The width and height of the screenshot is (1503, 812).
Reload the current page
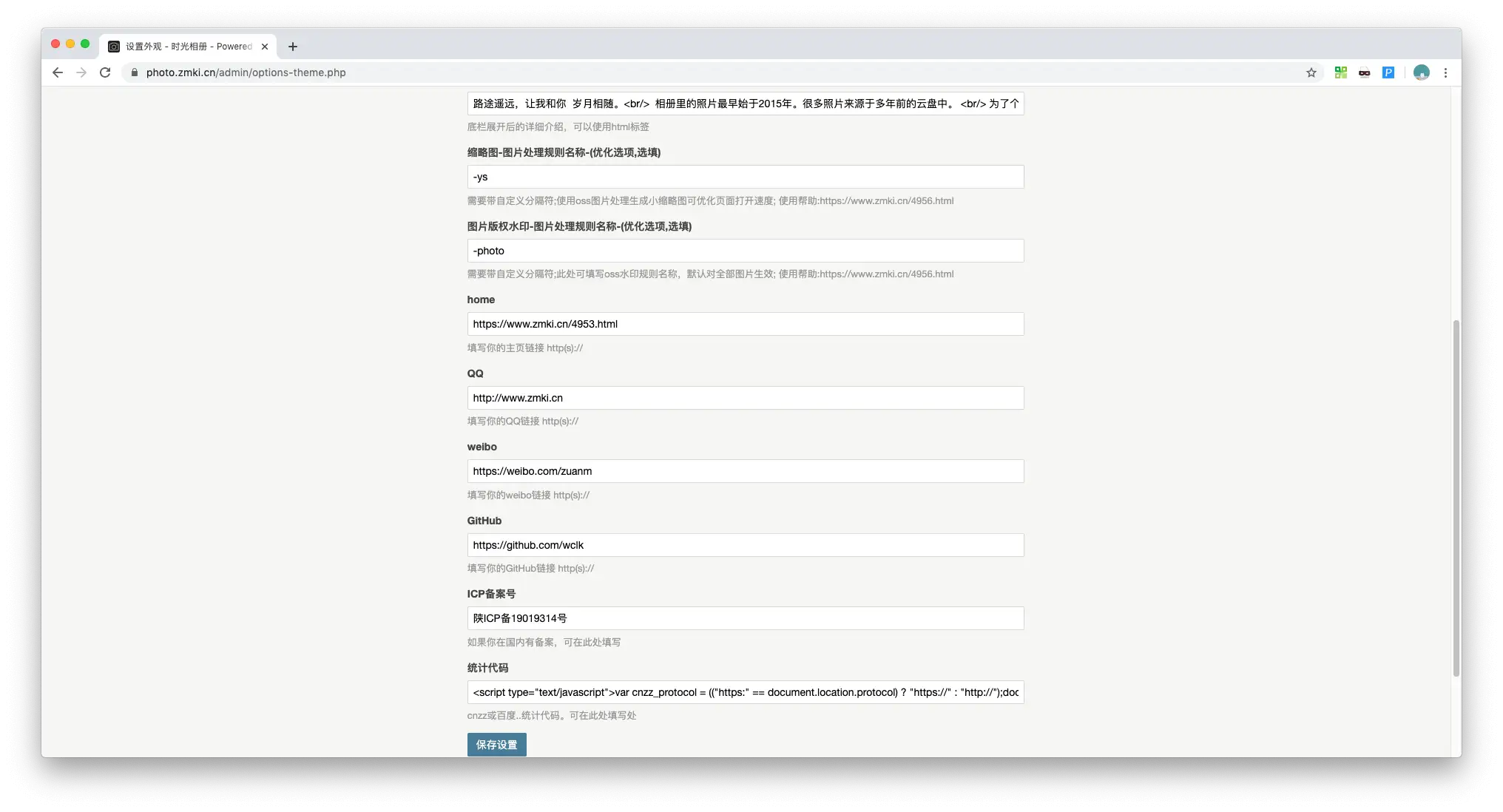pyautogui.click(x=105, y=72)
